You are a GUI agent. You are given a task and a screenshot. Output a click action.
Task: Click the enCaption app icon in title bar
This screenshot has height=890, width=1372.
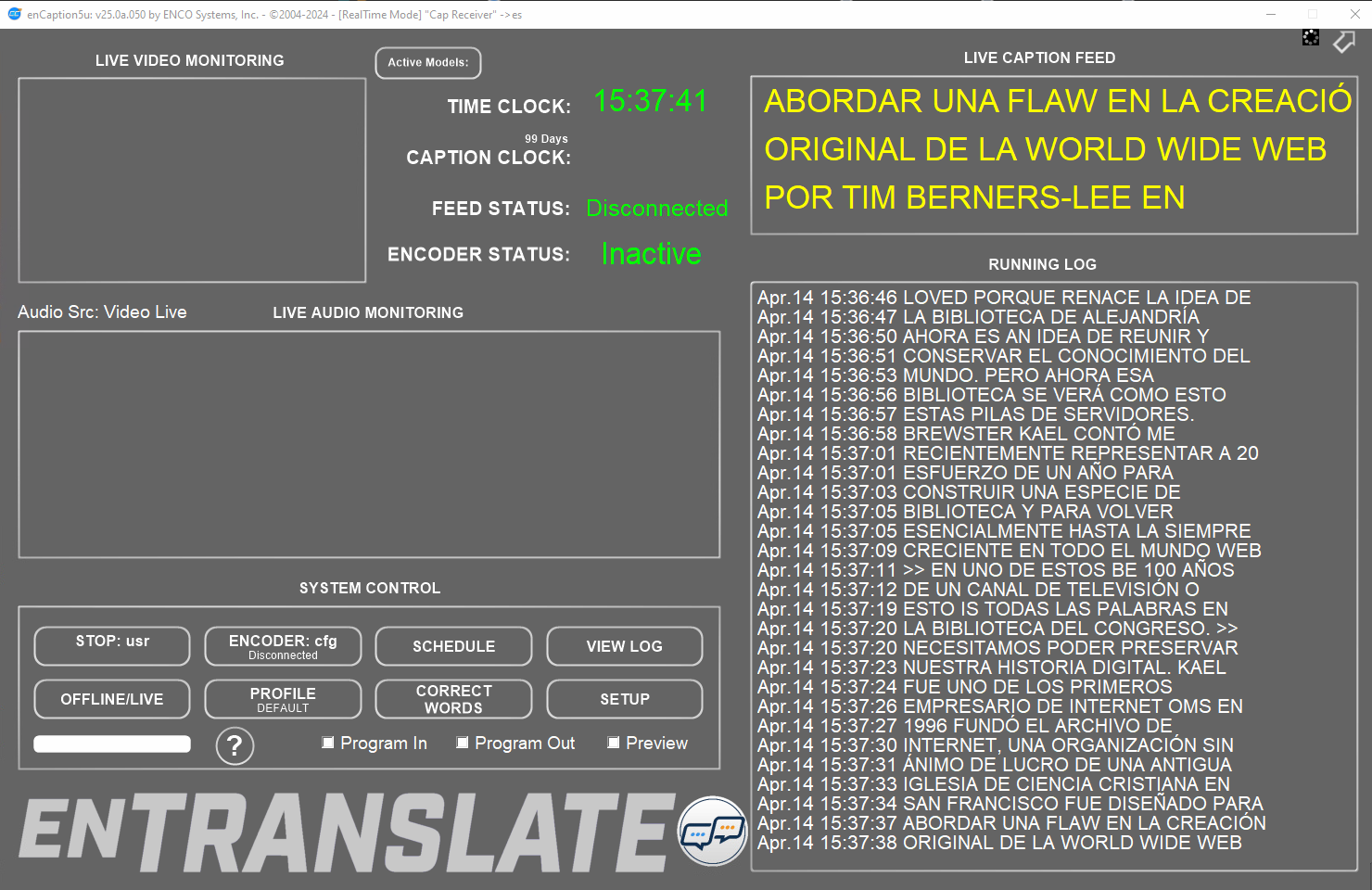pos(14,14)
